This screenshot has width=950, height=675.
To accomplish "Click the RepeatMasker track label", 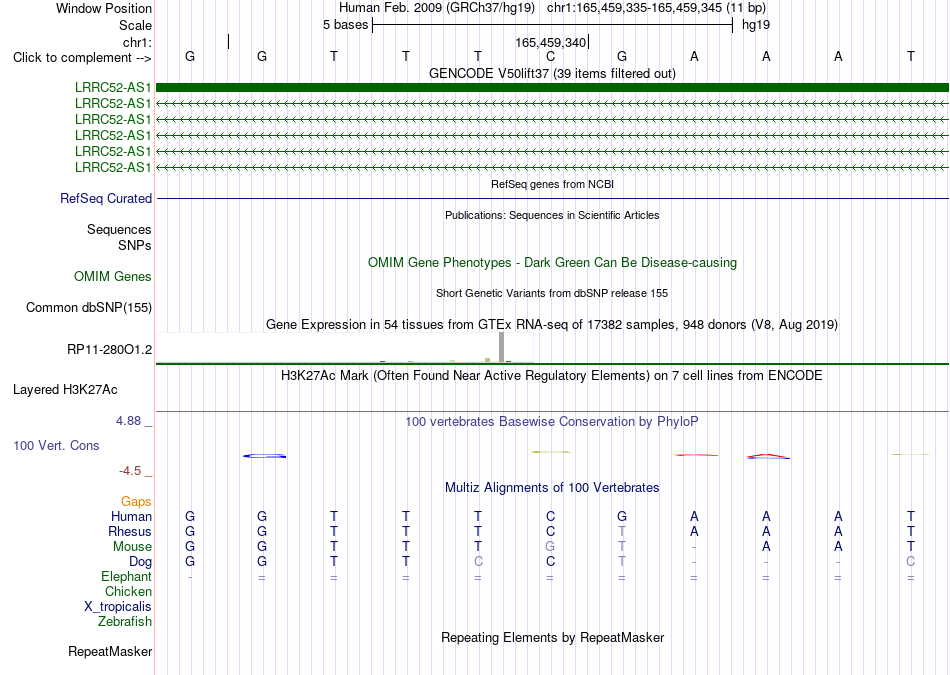I will pos(110,652).
